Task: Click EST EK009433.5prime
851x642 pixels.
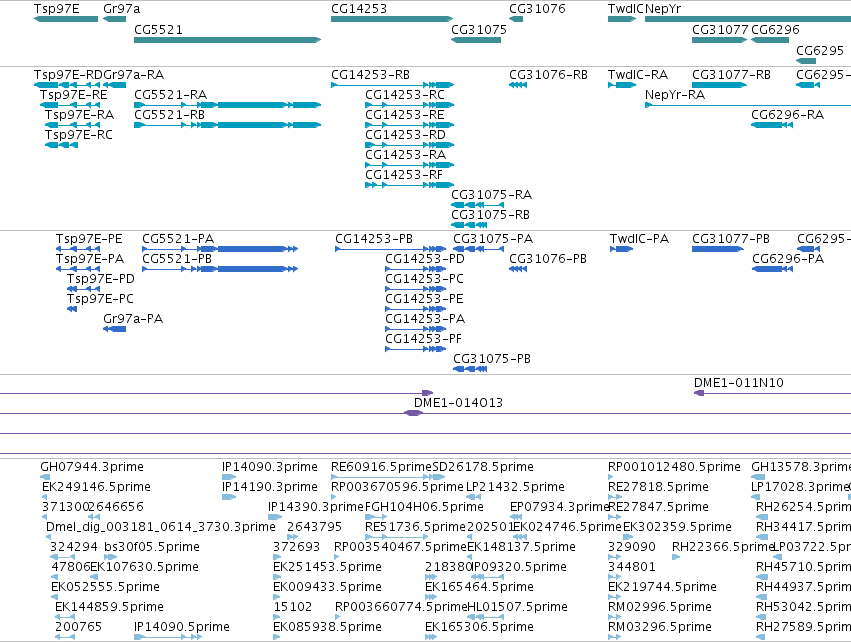Action: click(327, 587)
